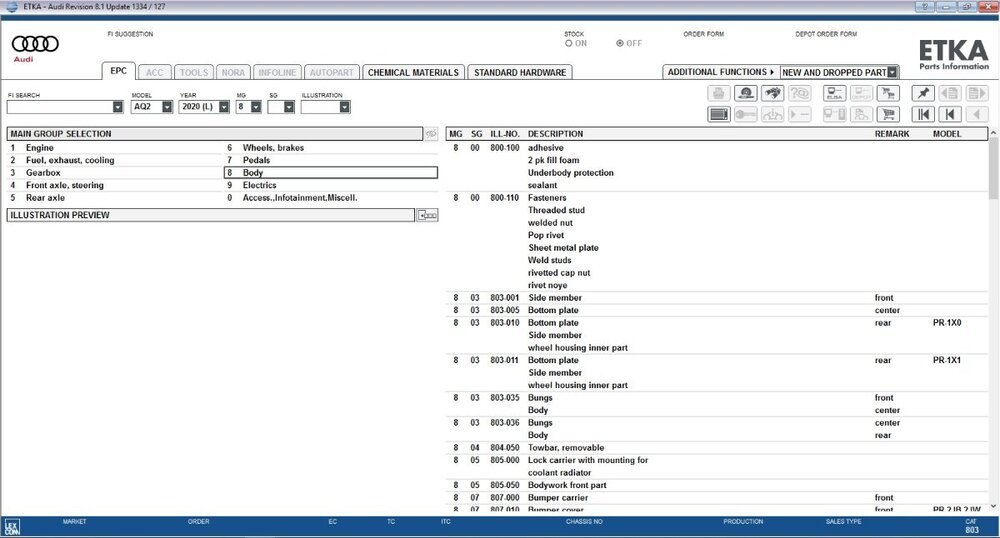Select the Towbar, removable row
The height and width of the screenshot is (538, 1000).
click(x=717, y=447)
